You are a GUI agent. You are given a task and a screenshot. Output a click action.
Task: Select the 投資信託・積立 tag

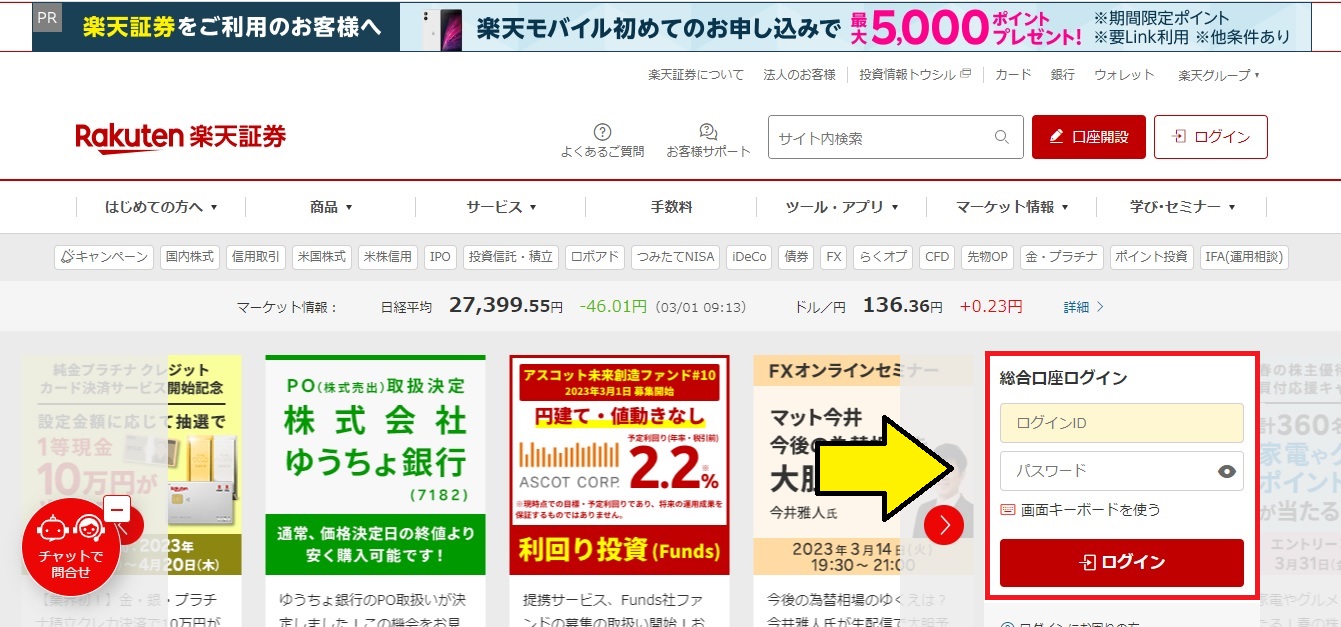click(511, 257)
